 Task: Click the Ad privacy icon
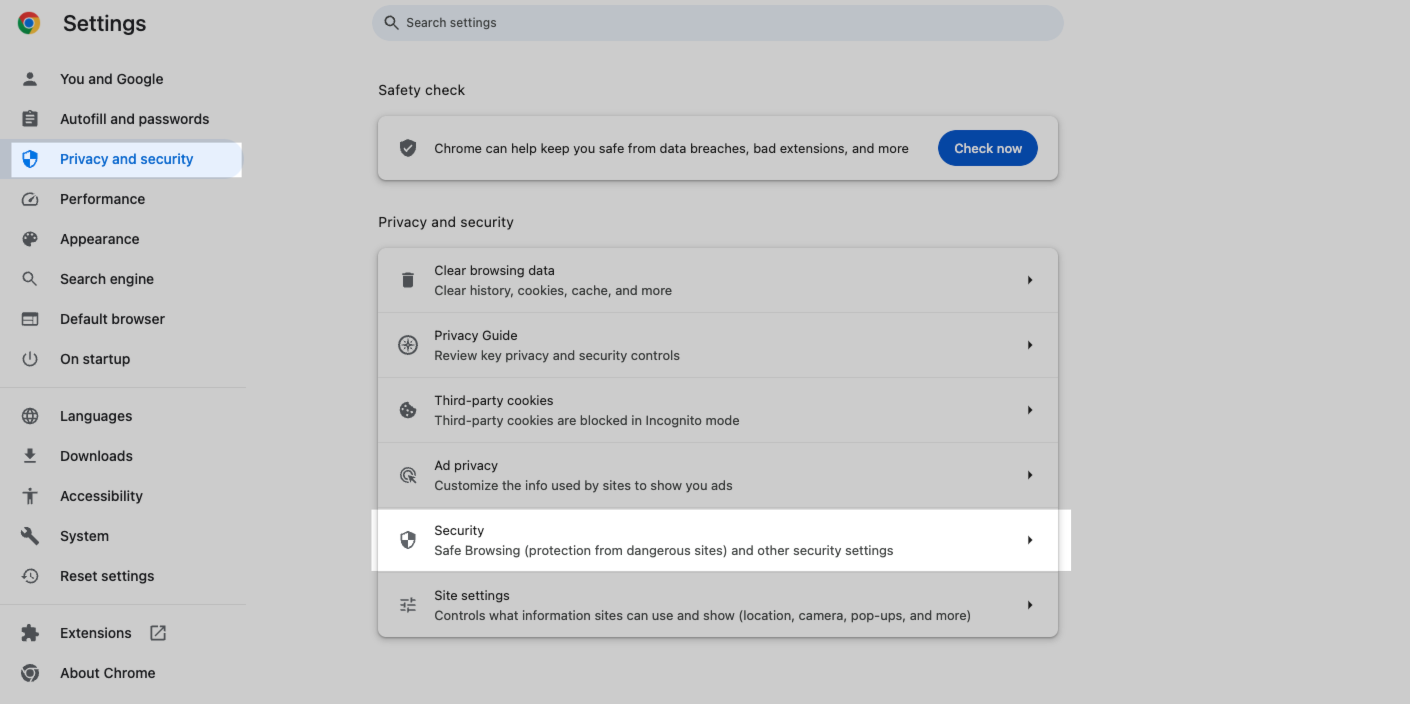point(408,475)
